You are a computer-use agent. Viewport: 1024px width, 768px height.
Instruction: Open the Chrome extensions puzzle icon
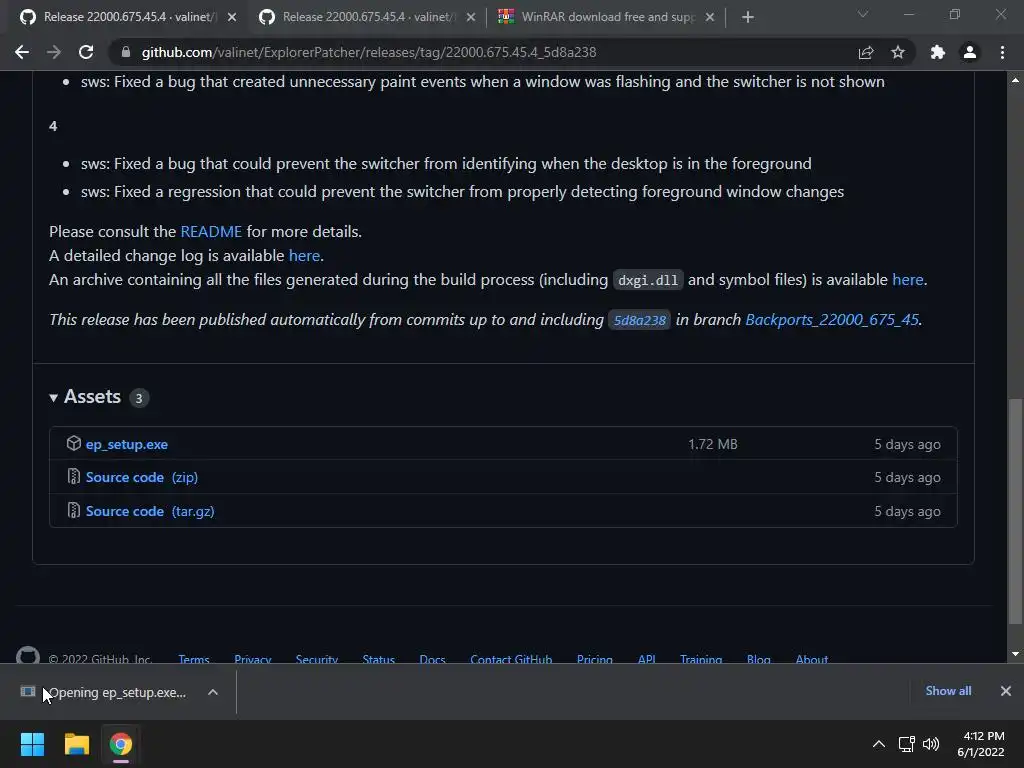[938, 52]
